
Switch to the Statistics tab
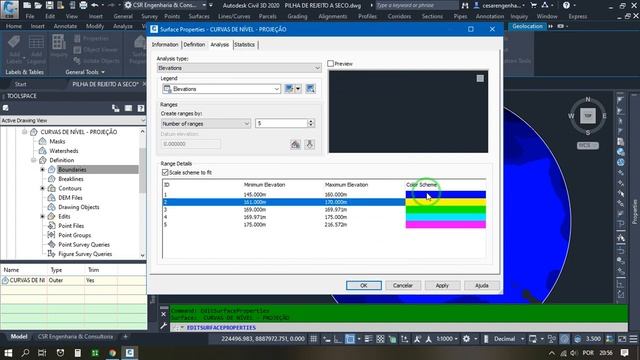(x=244, y=44)
